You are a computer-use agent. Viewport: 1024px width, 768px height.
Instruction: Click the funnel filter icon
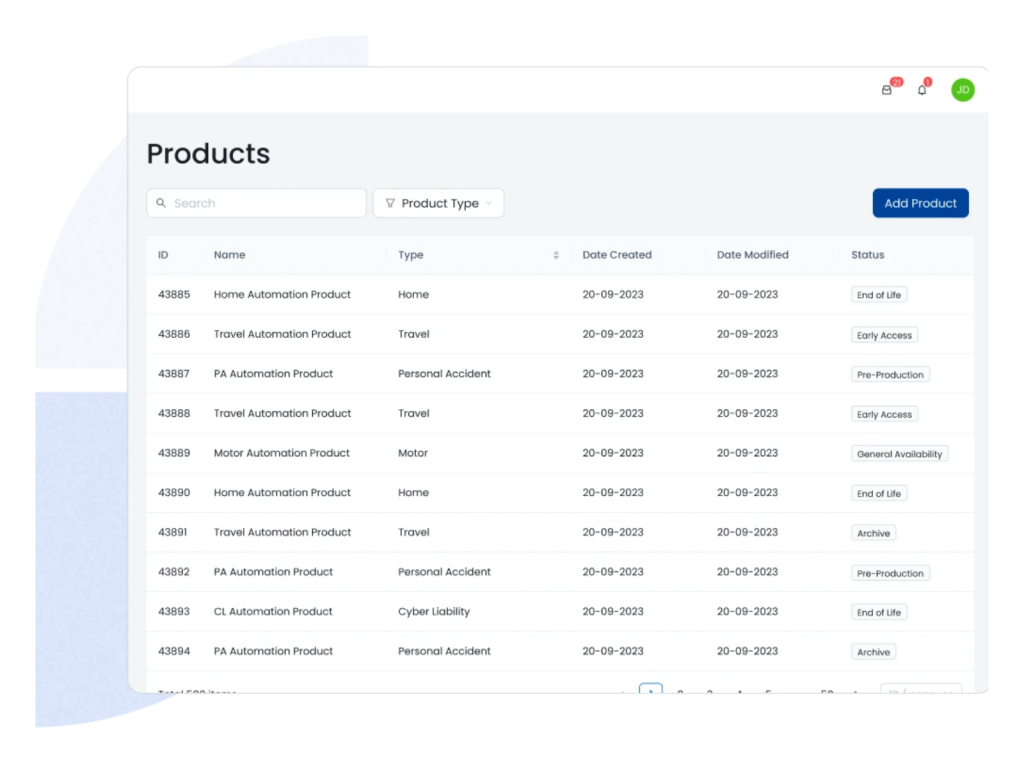[390, 203]
